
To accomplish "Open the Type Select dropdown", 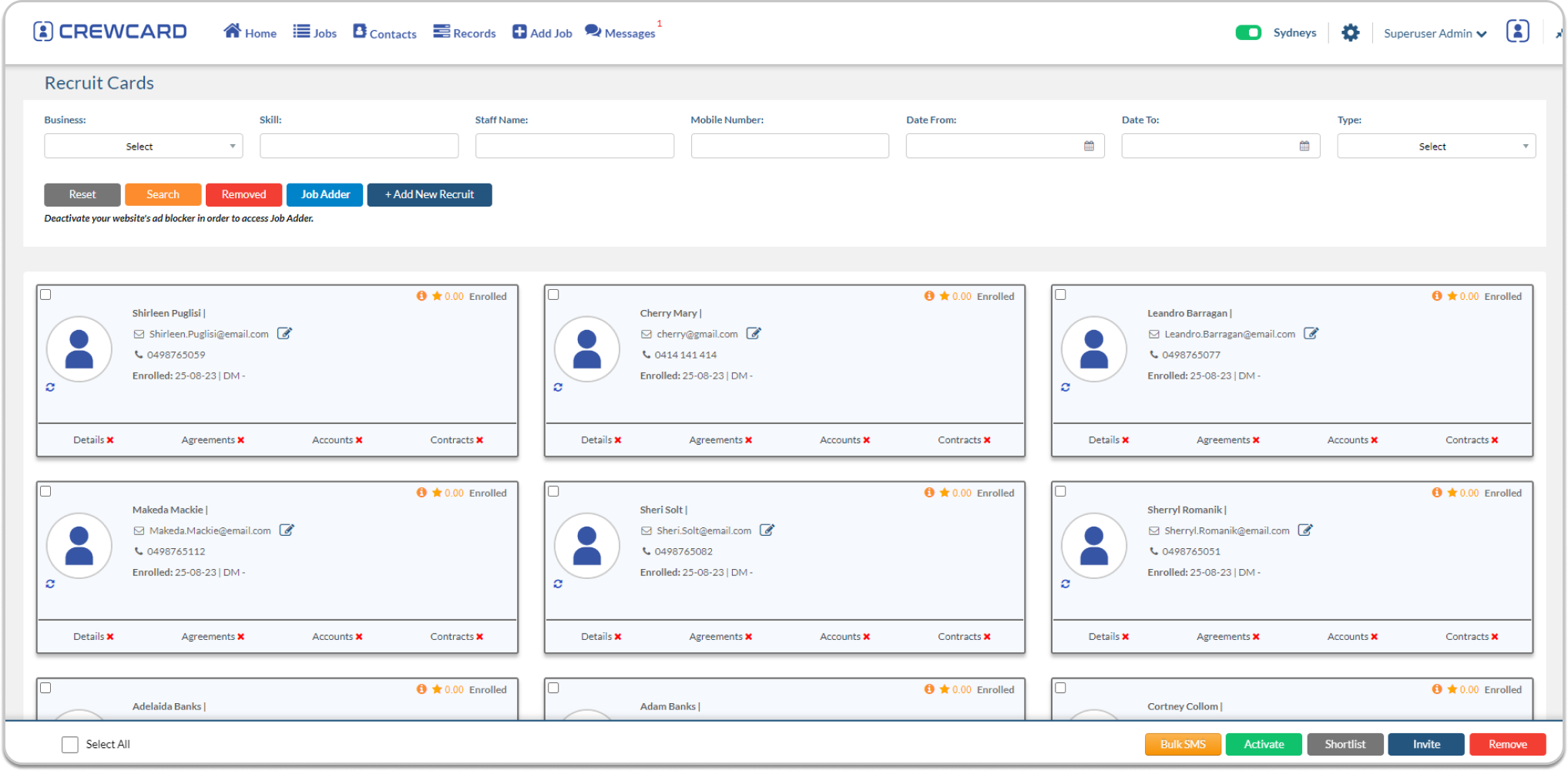I will click(1435, 146).
